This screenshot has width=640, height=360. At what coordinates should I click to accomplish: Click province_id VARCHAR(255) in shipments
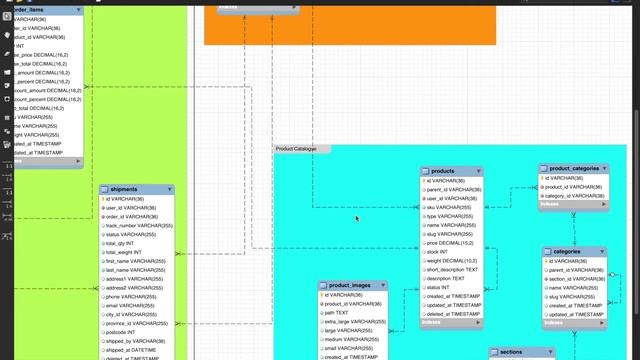pos(137,323)
